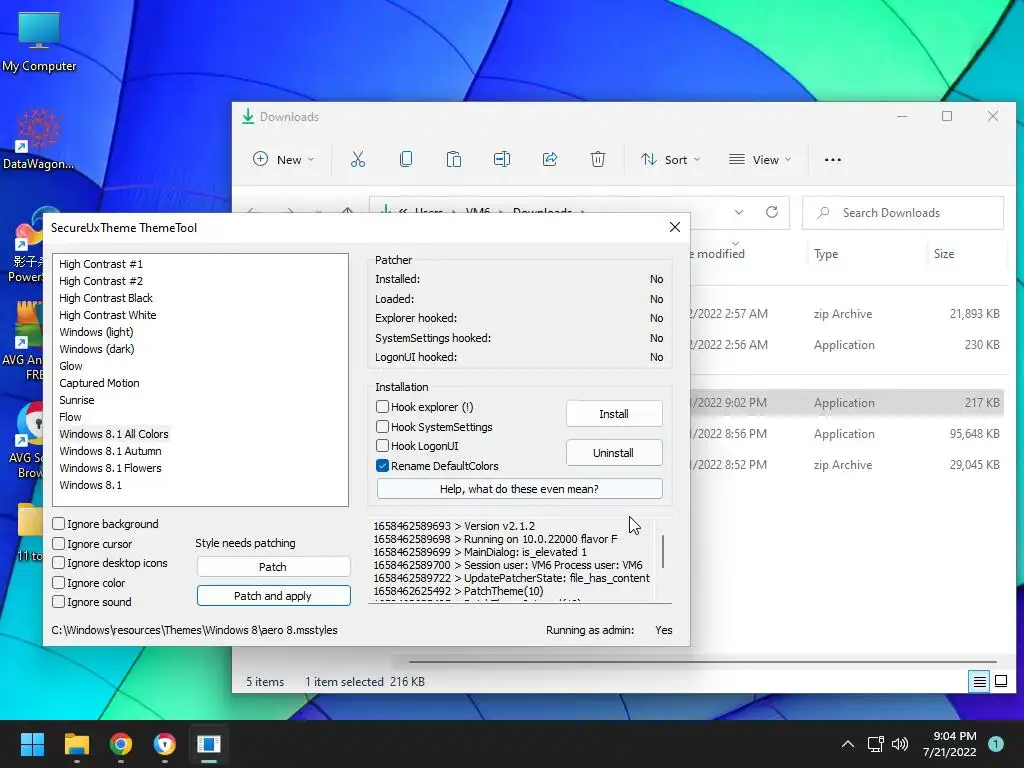Open the clock showing 9:04 PM
The width and height of the screenshot is (1024, 768).
tap(950, 744)
